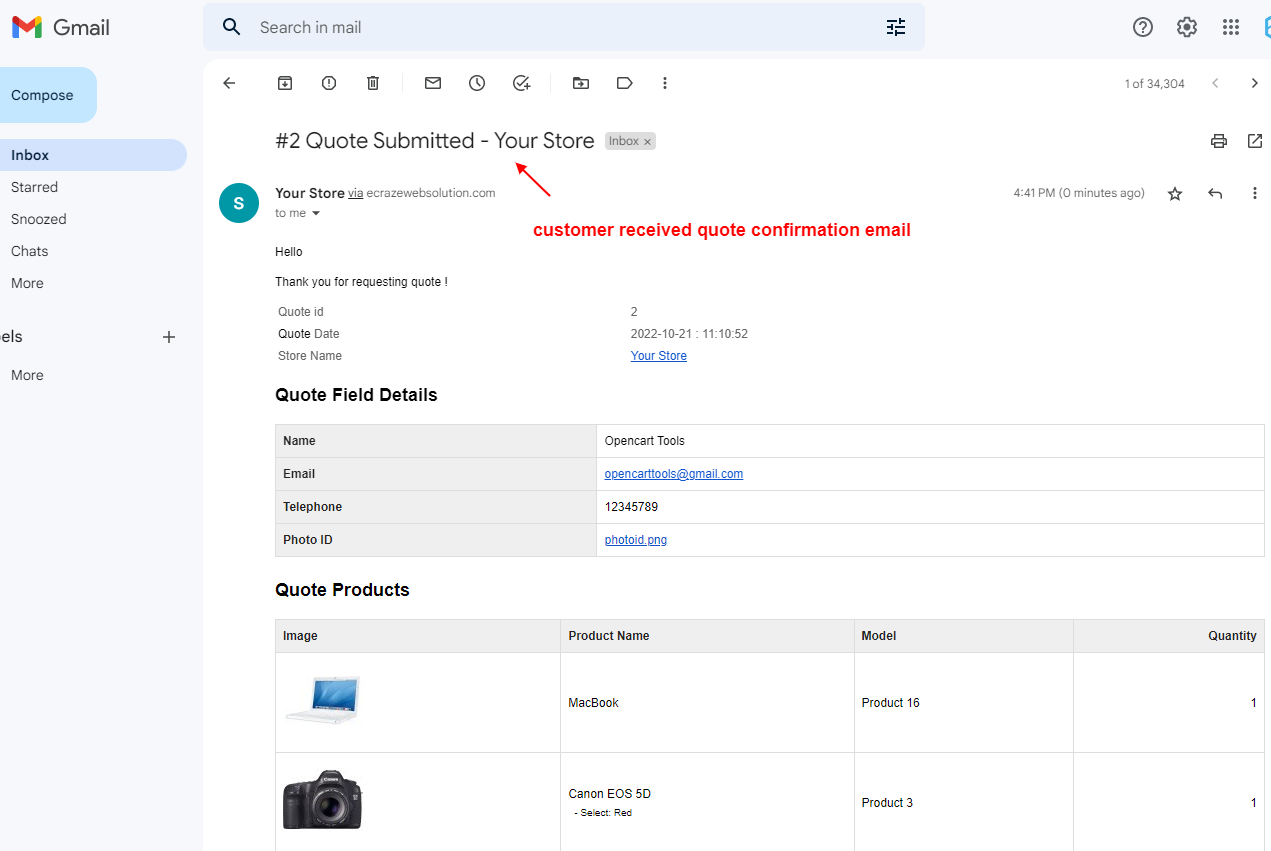
Task: Select the Opencart Tools name value
Action: click(644, 441)
